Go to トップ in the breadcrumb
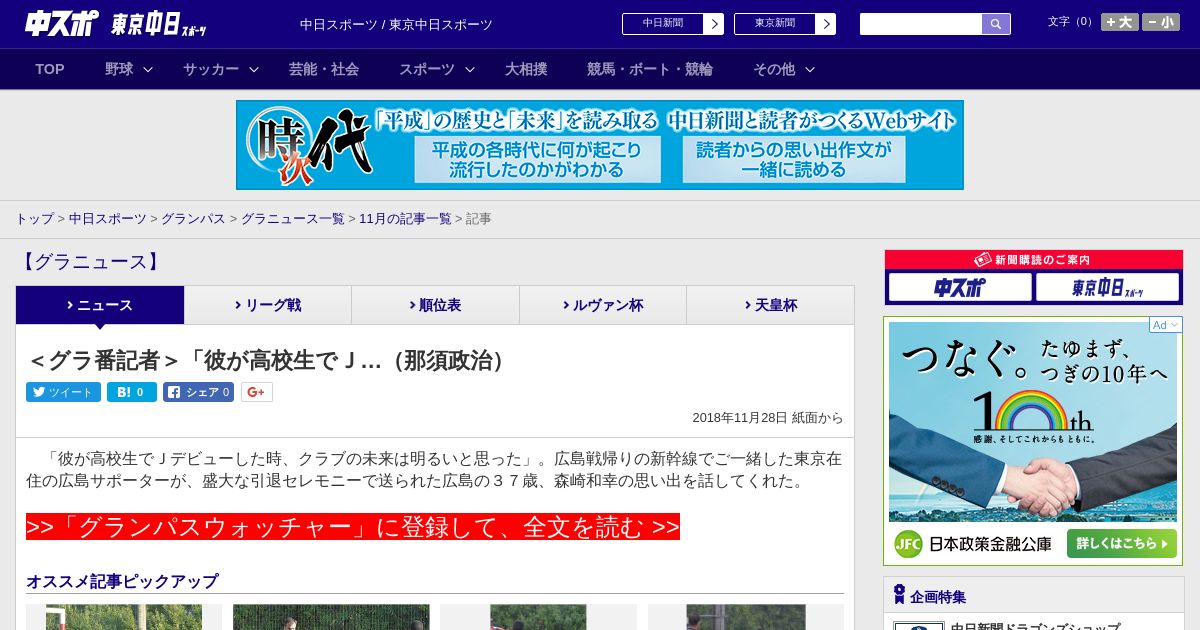The width and height of the screenshot is (1200, 630). coord(34,218)
